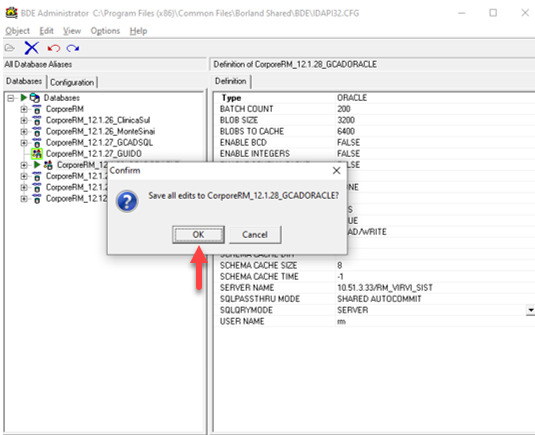Click the Type value ORACLE
This screenshot has height=435, width=535.
(x=352, y=98)
